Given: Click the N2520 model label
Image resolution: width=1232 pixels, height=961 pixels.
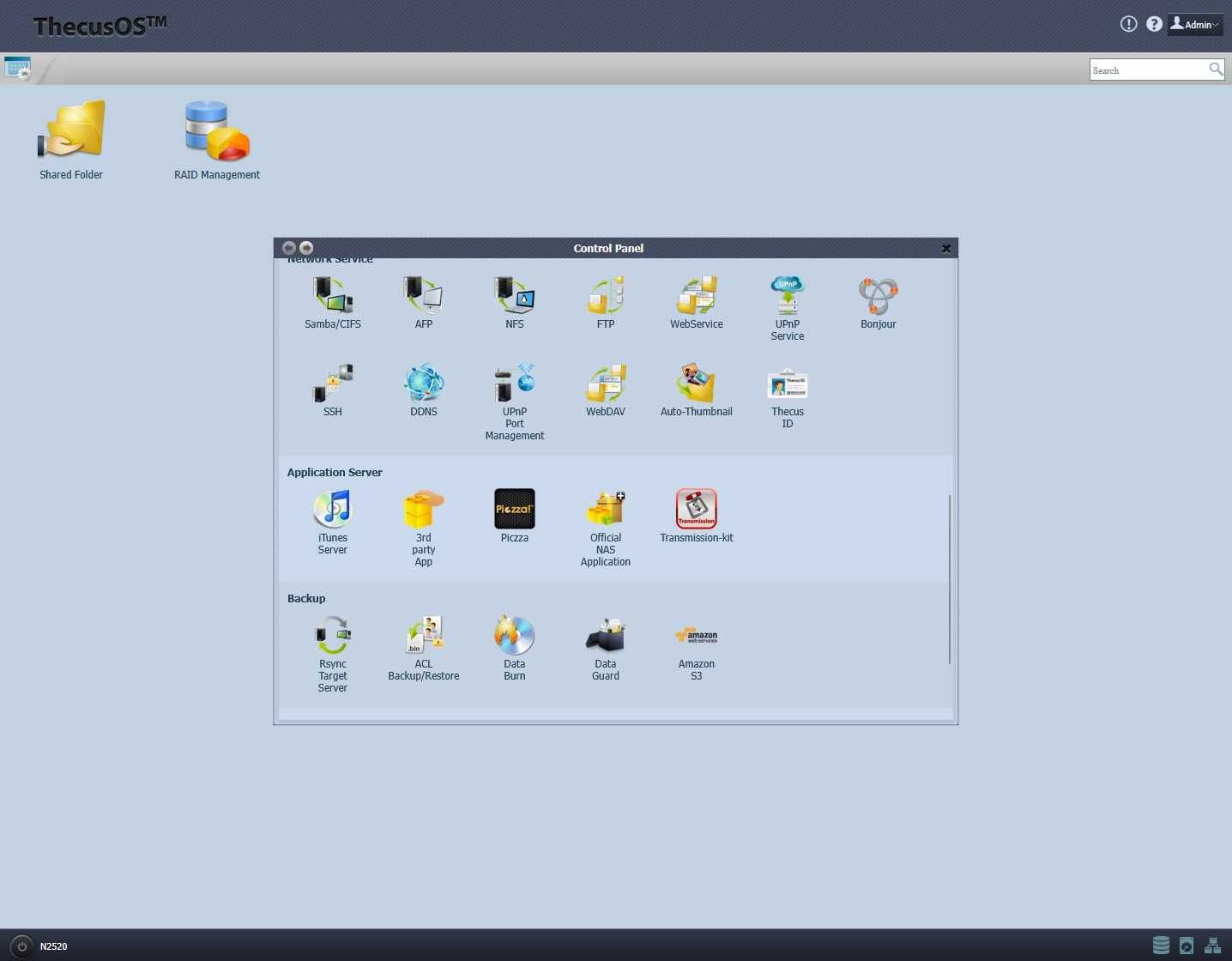Looking at the screenshot, I should tap(53, 946).
